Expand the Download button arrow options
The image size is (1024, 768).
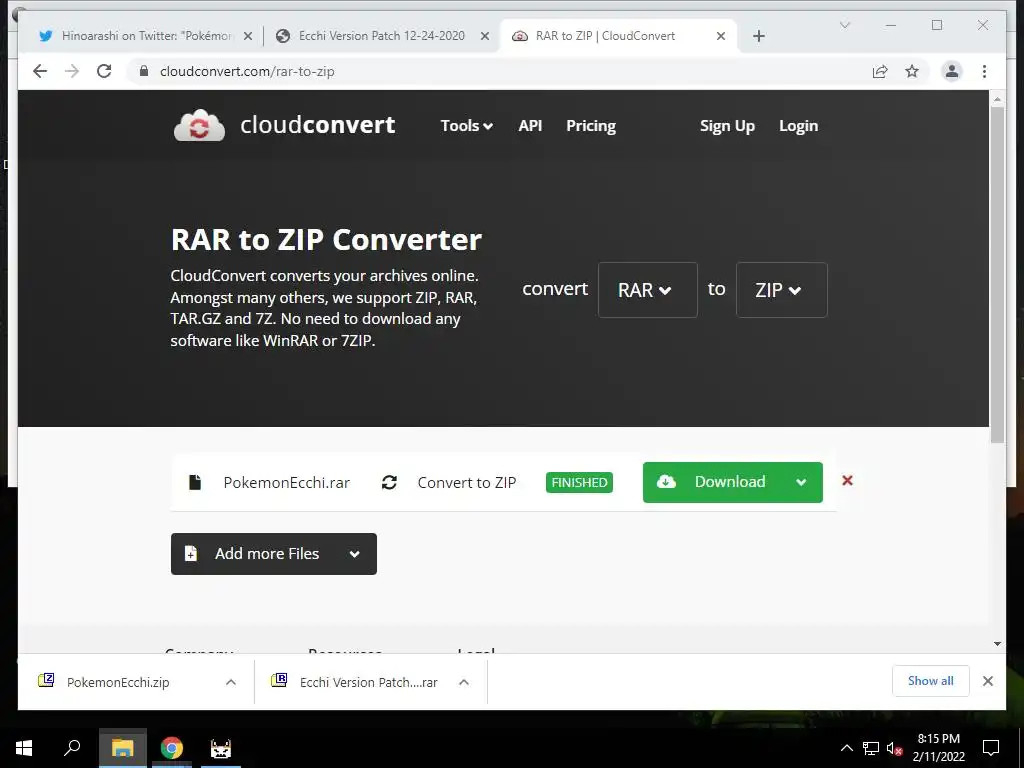pos(801,483)
